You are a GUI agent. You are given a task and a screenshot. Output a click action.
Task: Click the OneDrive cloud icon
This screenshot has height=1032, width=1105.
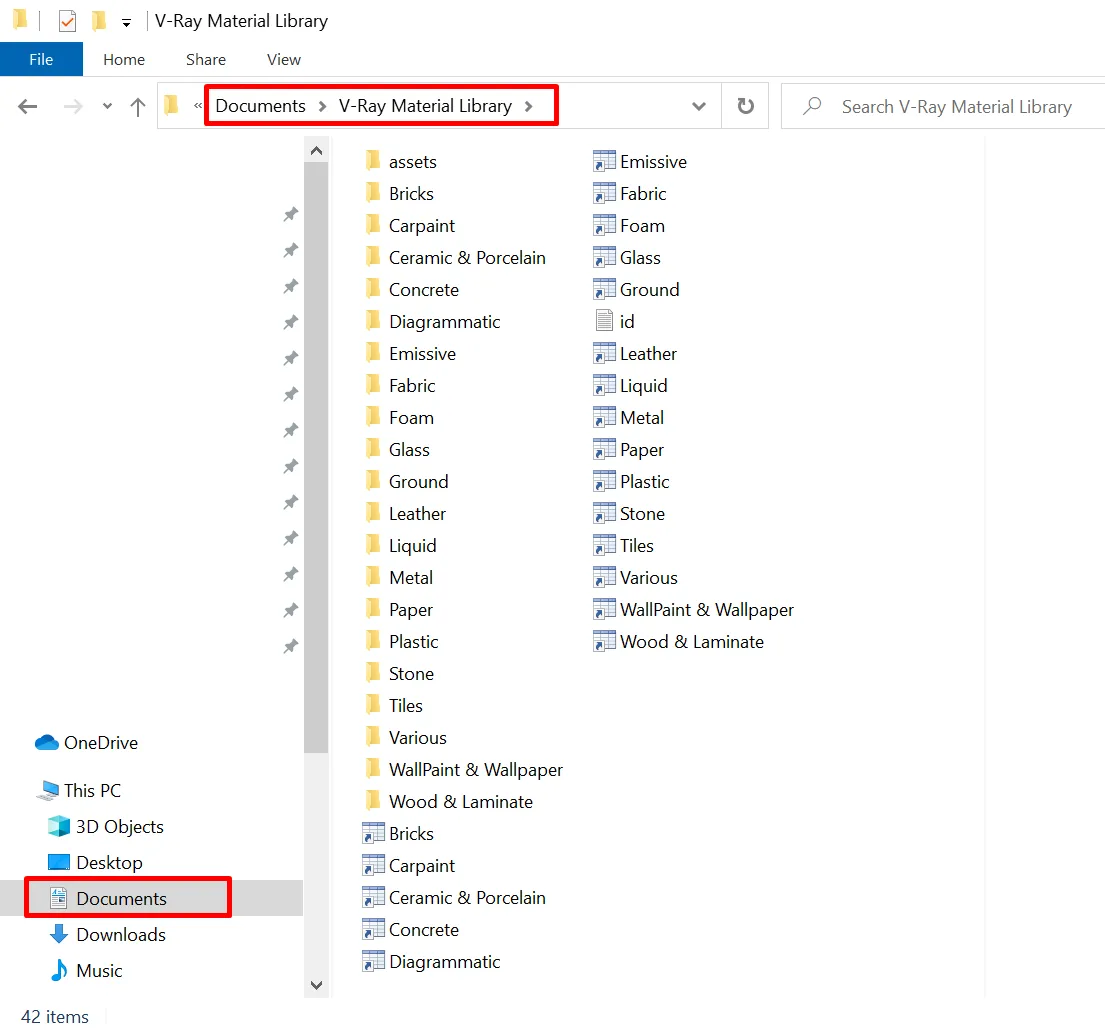(47, 743)
